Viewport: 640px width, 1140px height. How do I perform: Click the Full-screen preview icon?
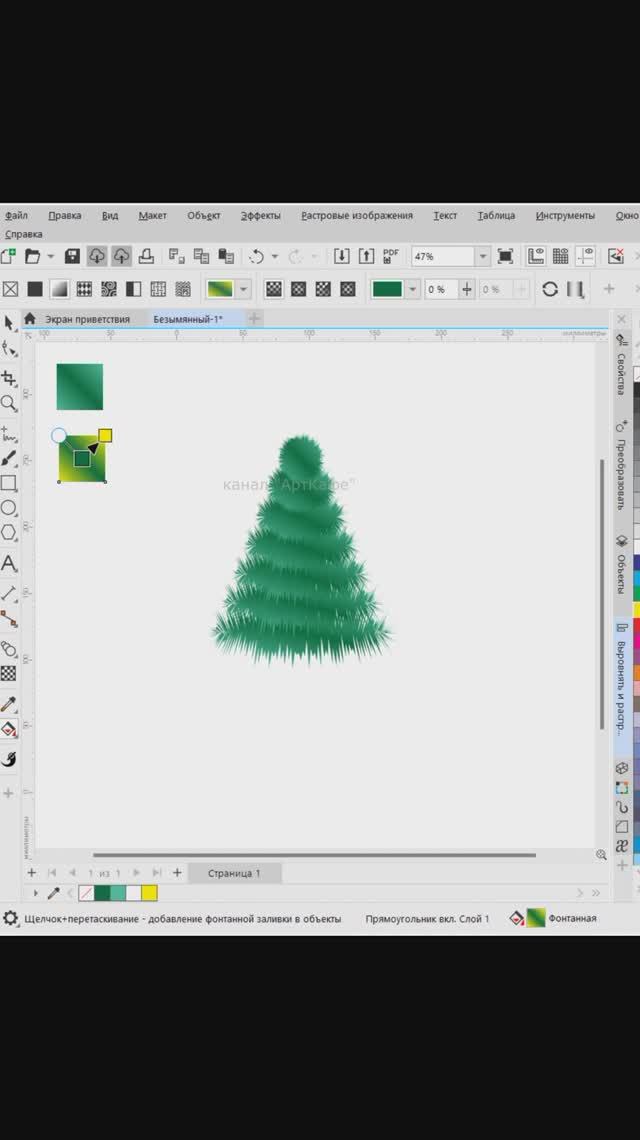[505, 256]
